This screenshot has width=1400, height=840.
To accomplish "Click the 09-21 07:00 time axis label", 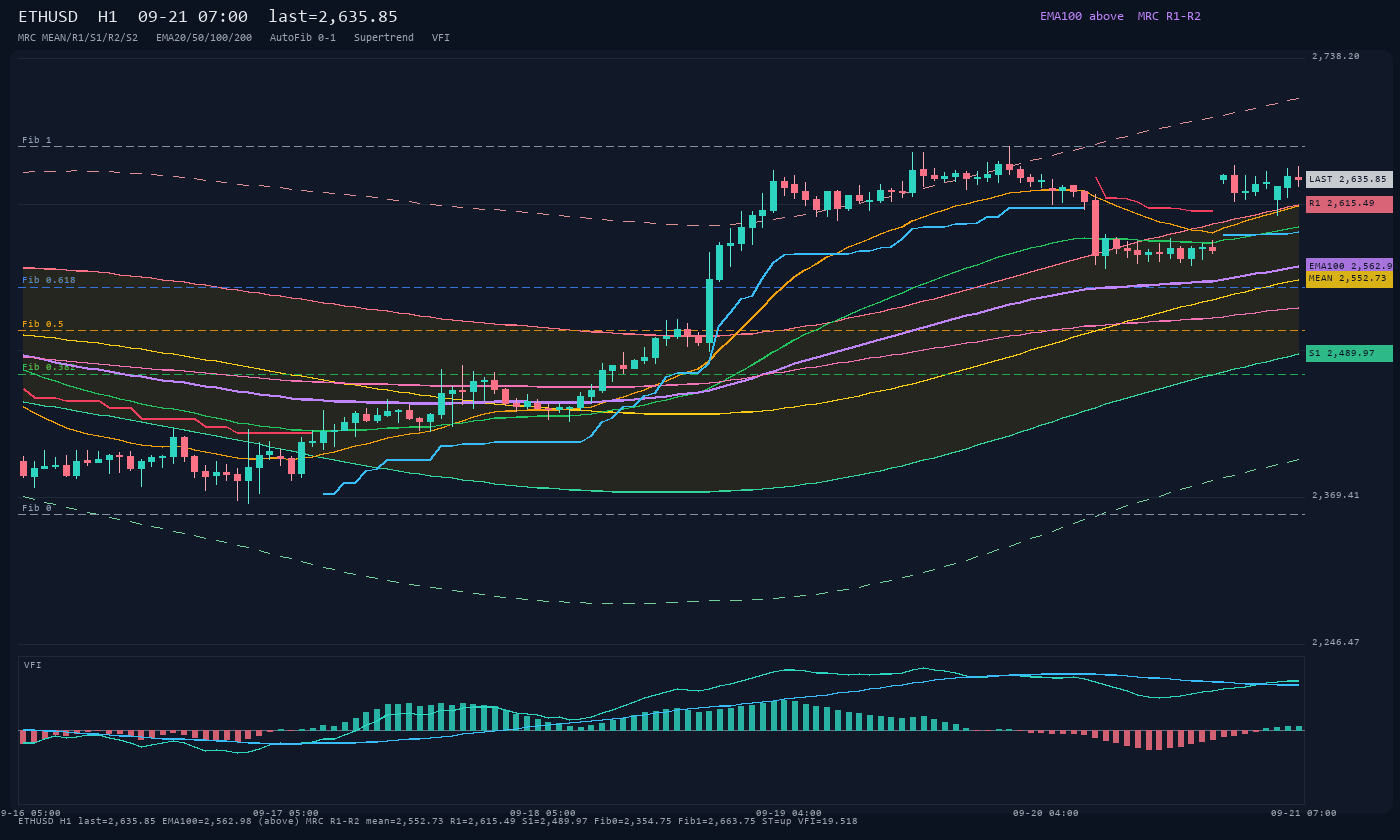I will coord(1304,813).
